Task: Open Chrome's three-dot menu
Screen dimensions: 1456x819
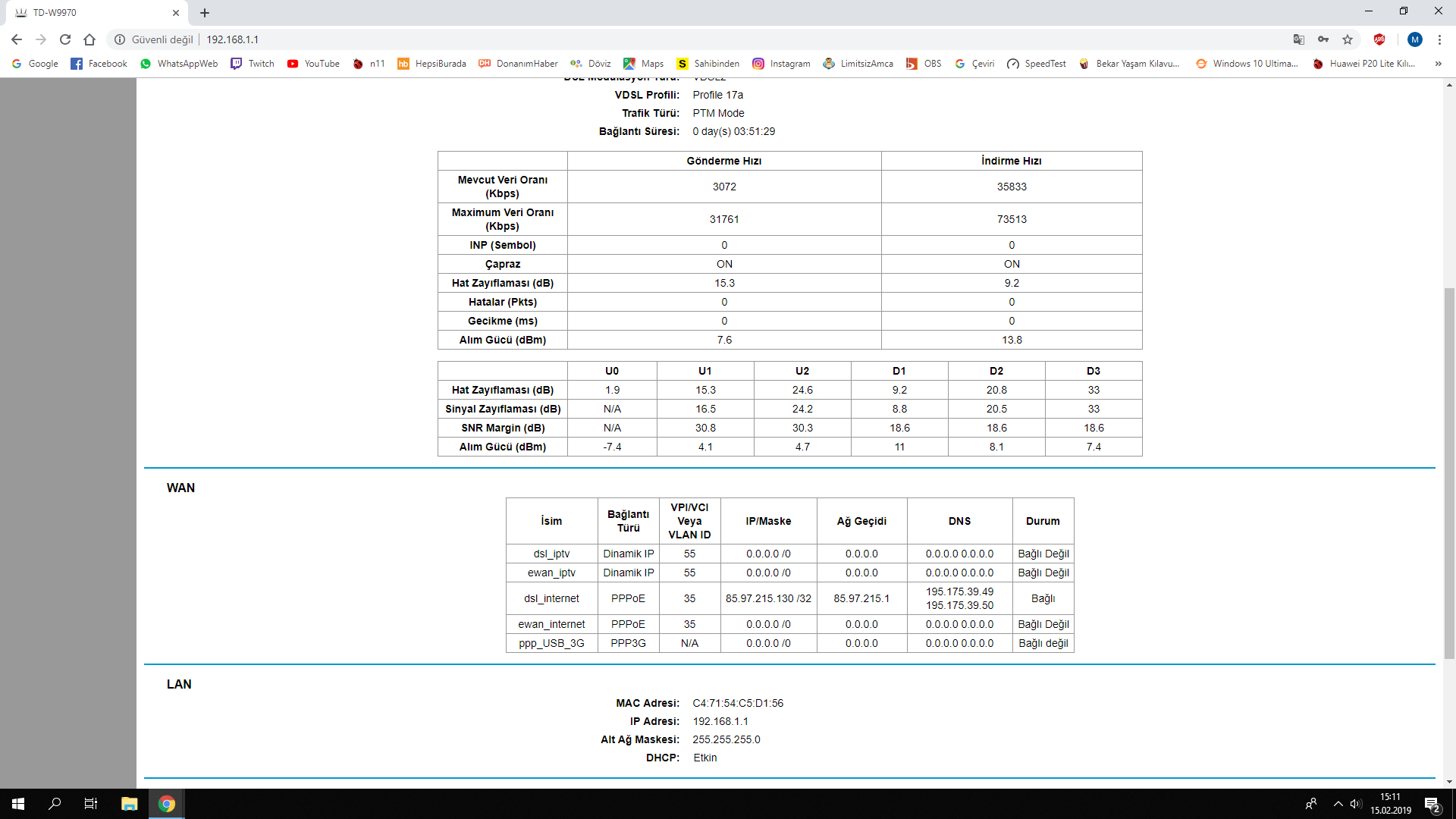Action: [1439, 39]
